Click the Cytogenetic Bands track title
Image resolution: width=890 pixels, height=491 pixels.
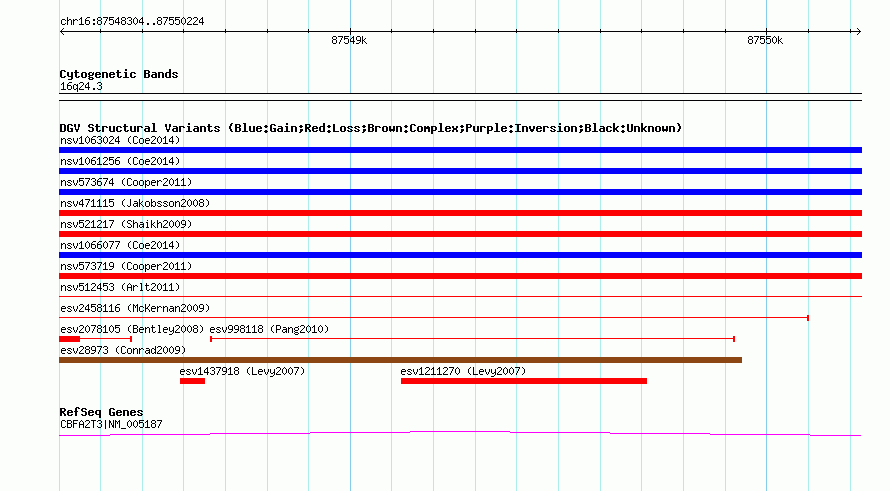tap(119, 74)
